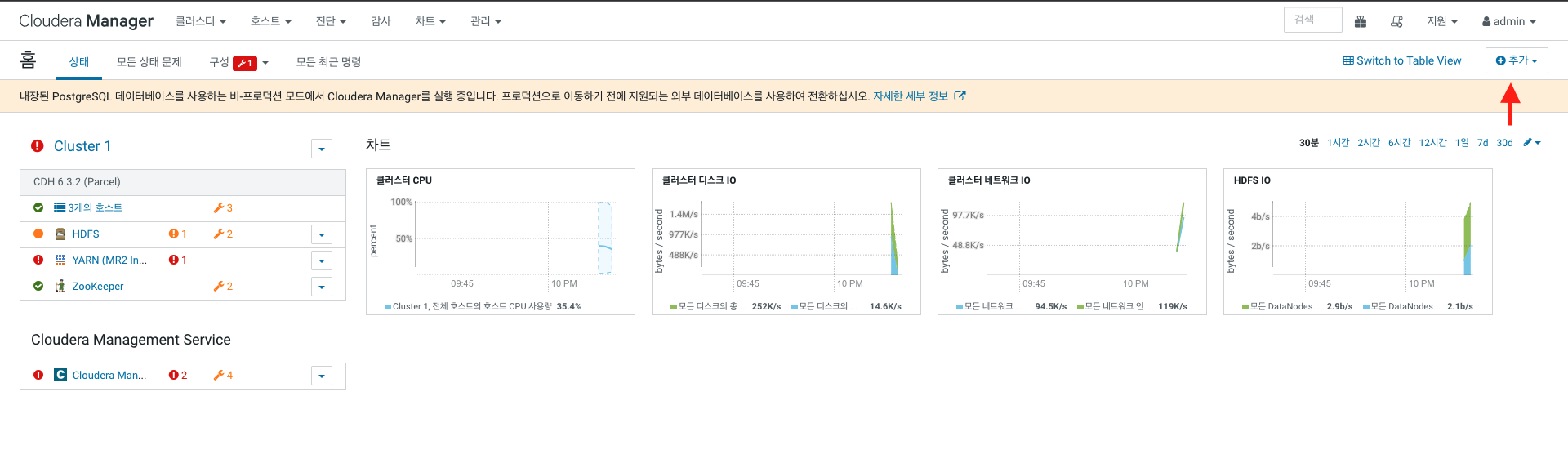
Task: Click the Cloudera Management Service C icon
Action: pos(60,375)
